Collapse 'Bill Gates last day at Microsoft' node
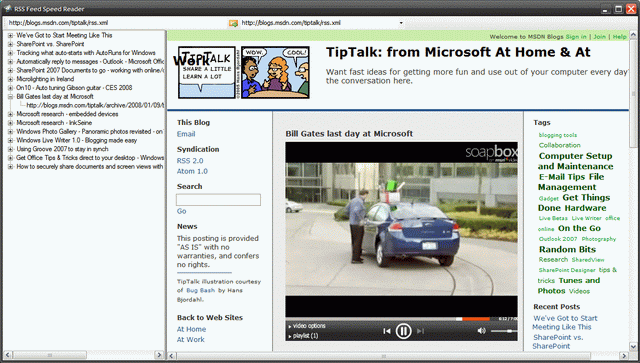The image size is (640, 363). (10, 97)
